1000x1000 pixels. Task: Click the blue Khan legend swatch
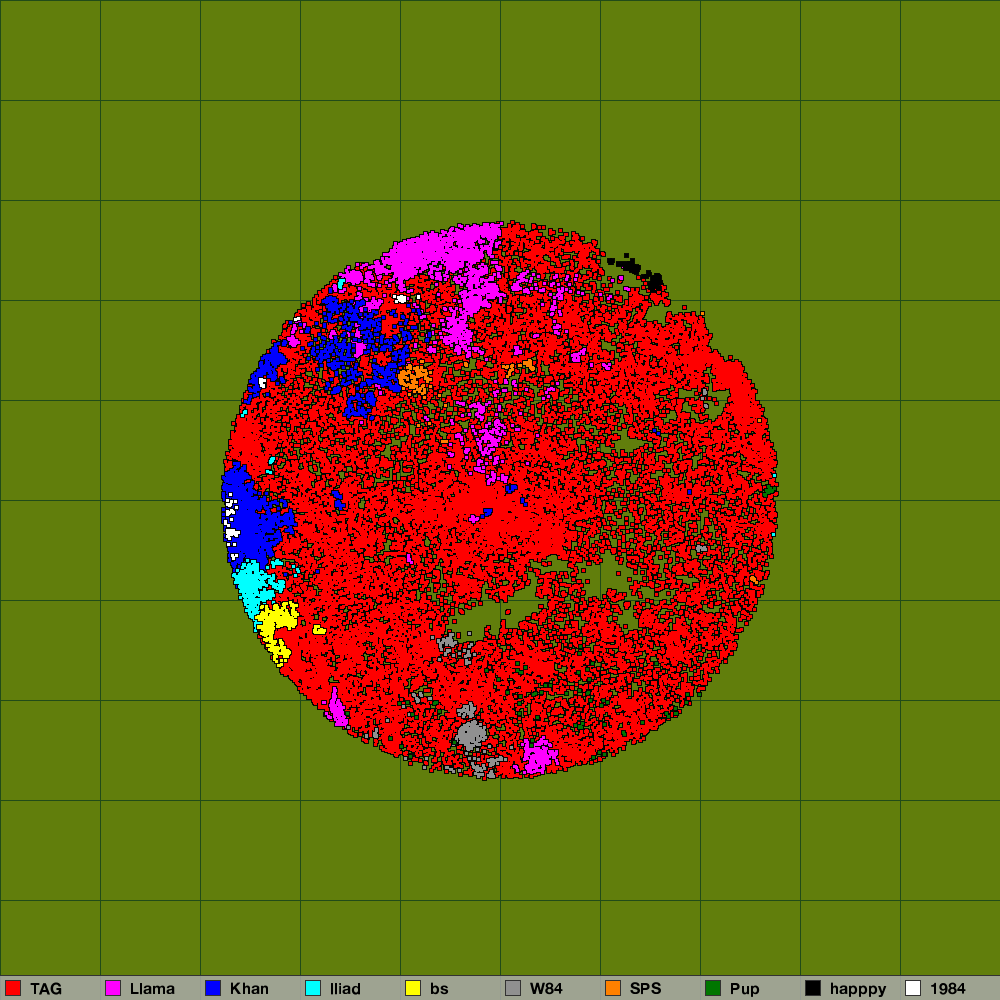(213, 988)
